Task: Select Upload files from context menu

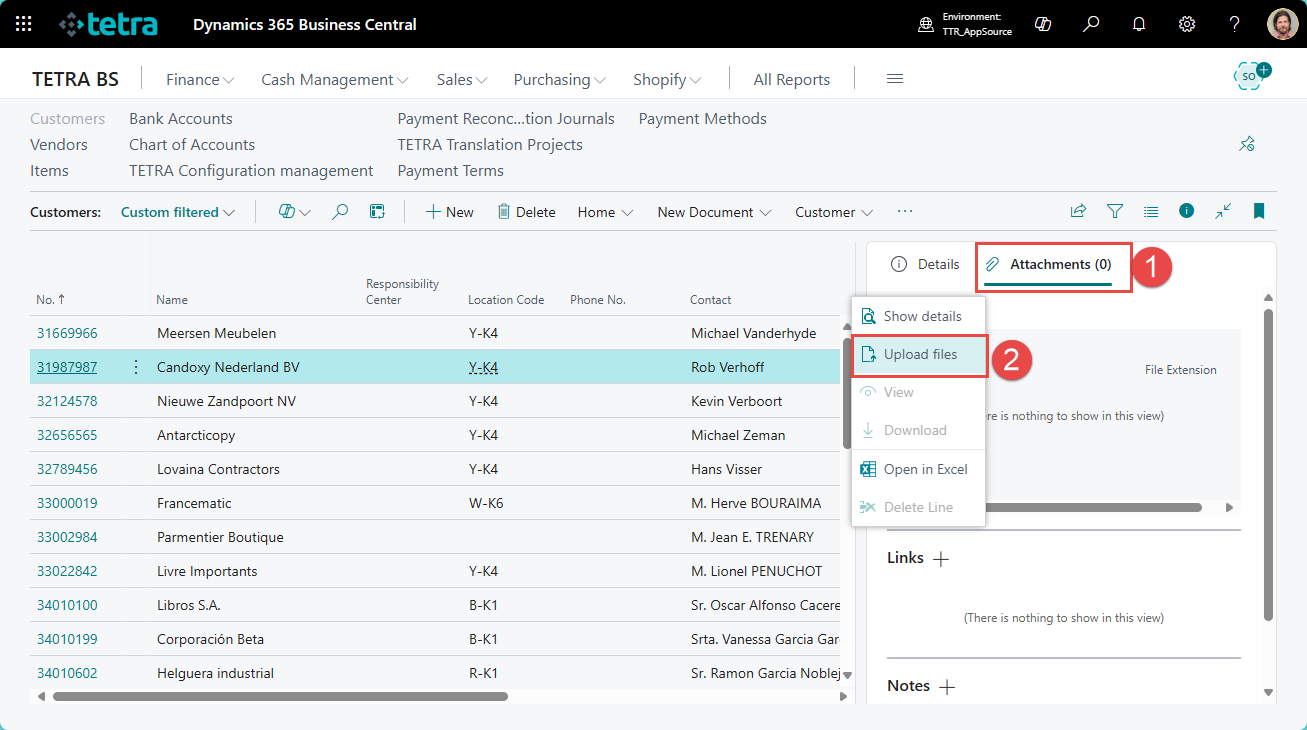Action: pyautogui.click(x=920, y=355)
